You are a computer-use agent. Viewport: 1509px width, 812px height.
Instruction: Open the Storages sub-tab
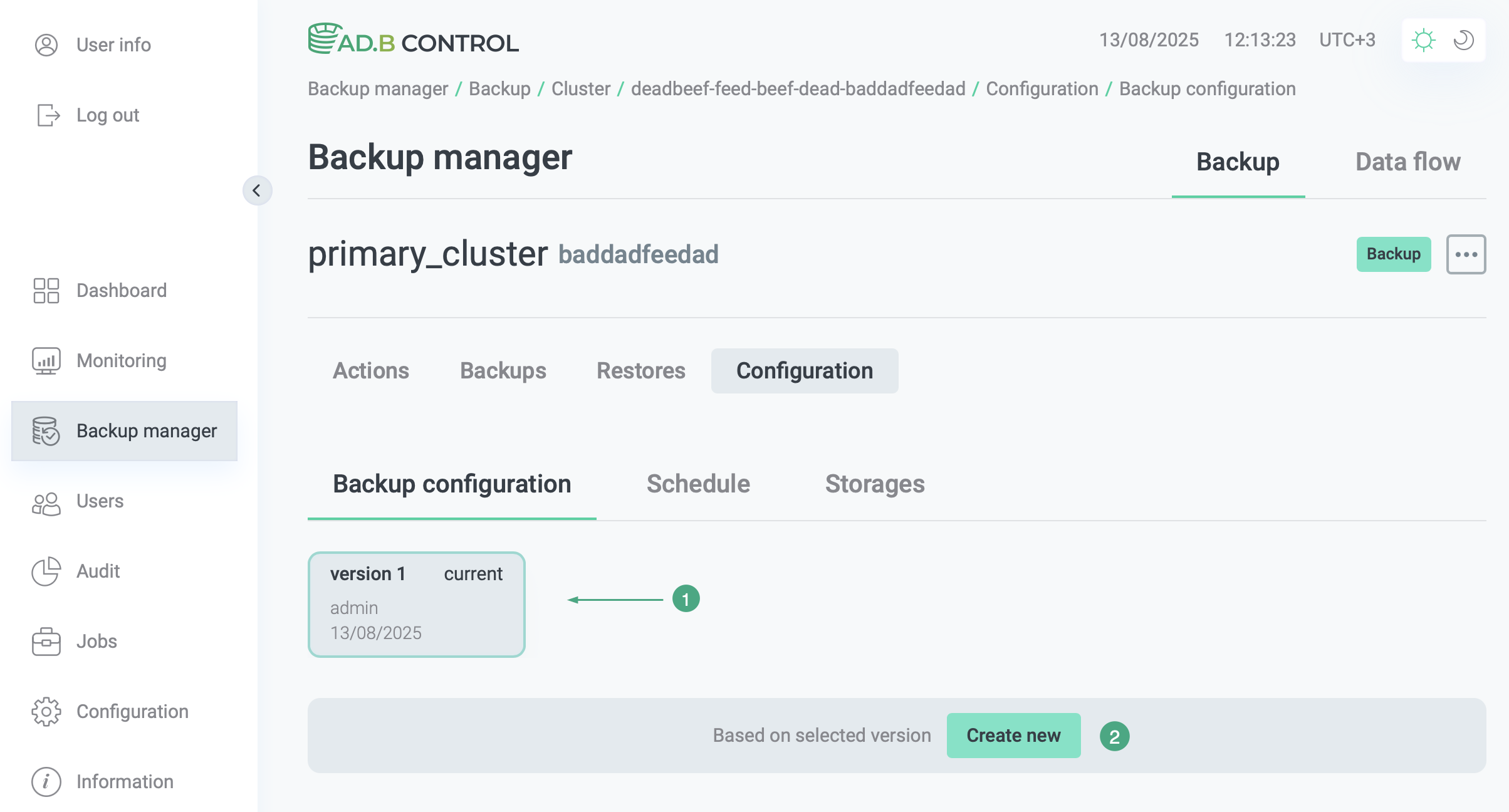coord(874,484)
